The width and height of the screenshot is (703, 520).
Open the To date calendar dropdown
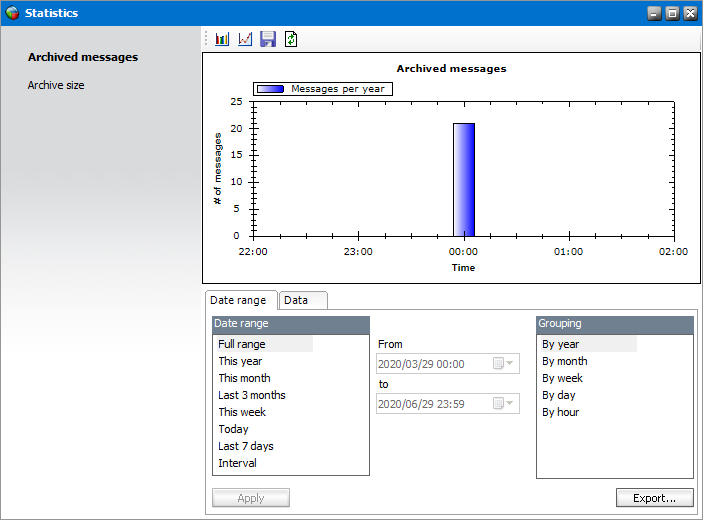(502, 404)
